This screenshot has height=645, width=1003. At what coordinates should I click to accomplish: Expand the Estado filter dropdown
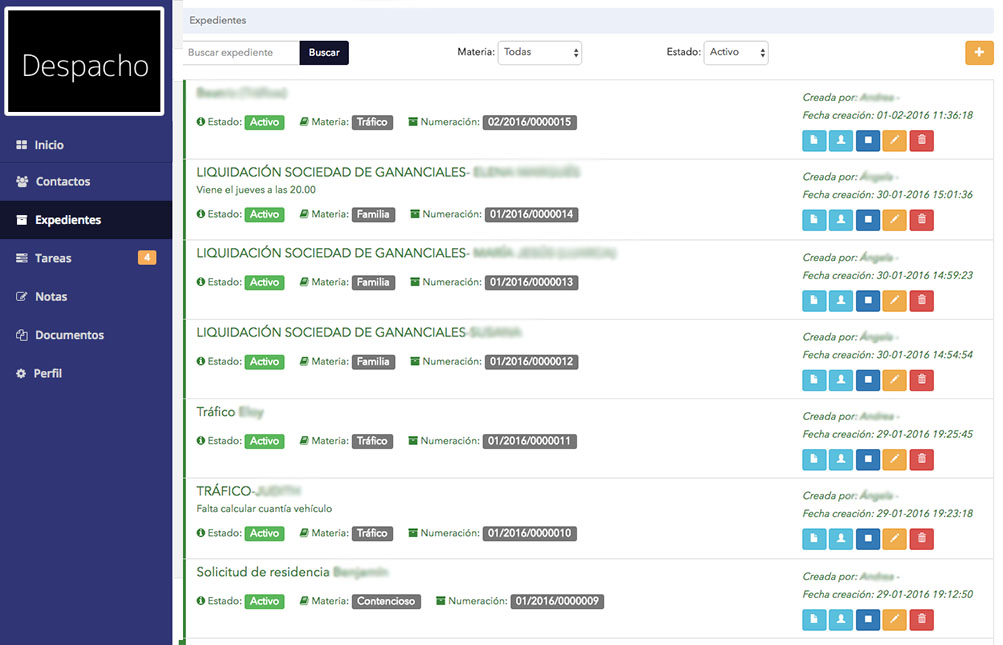point(735,53)
